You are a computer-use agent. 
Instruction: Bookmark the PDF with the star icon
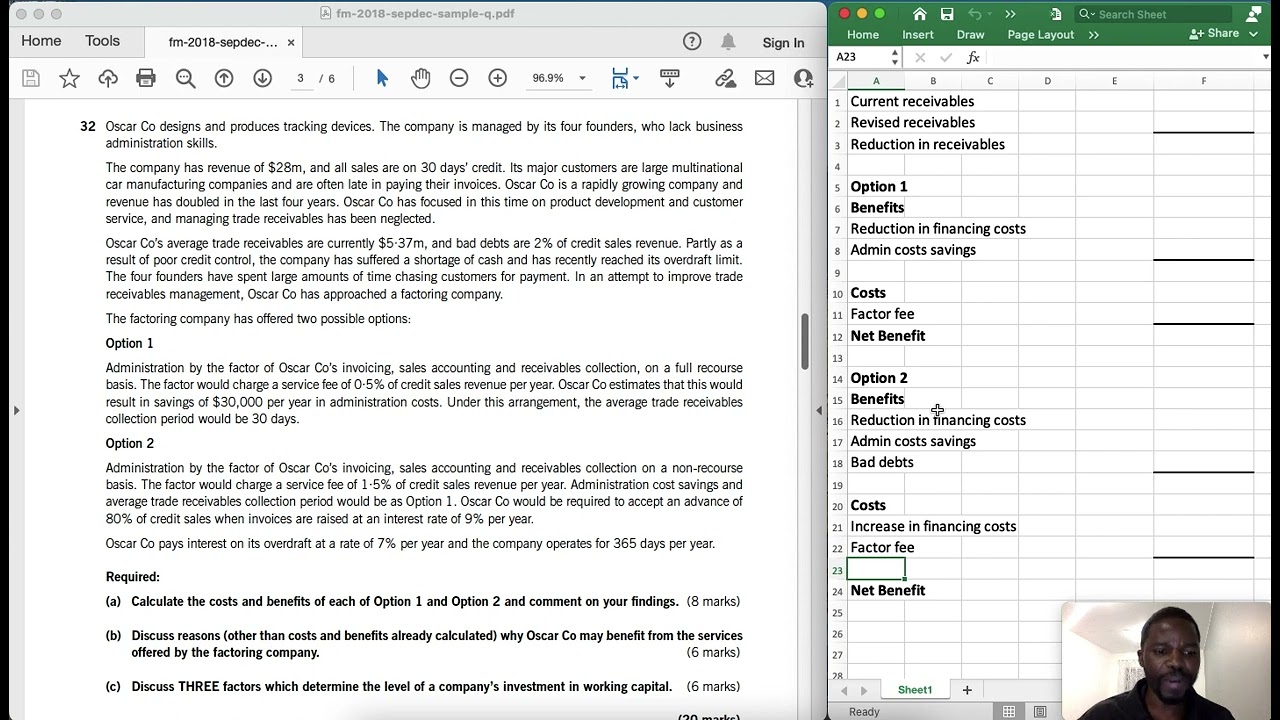[69, 78]
